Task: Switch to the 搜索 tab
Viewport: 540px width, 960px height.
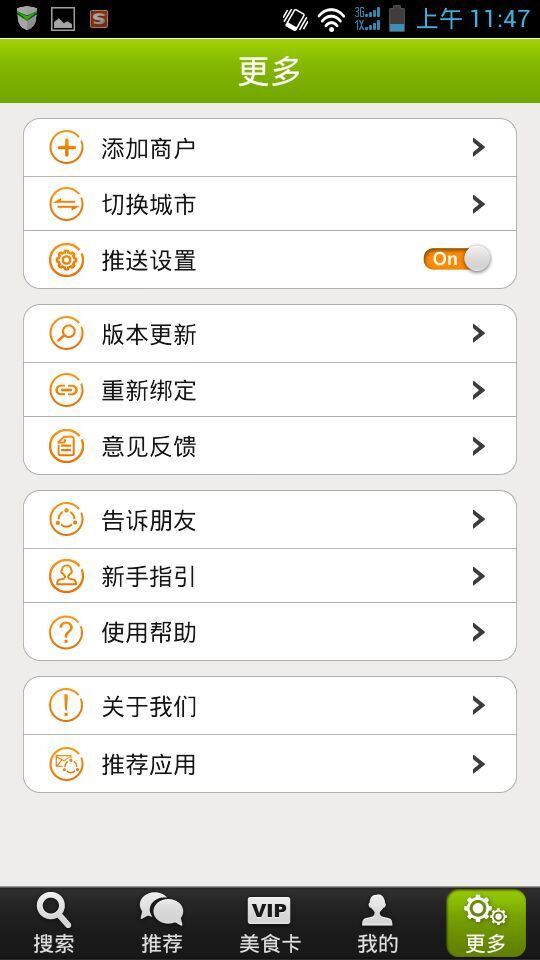Action: [x=54, y=923]
